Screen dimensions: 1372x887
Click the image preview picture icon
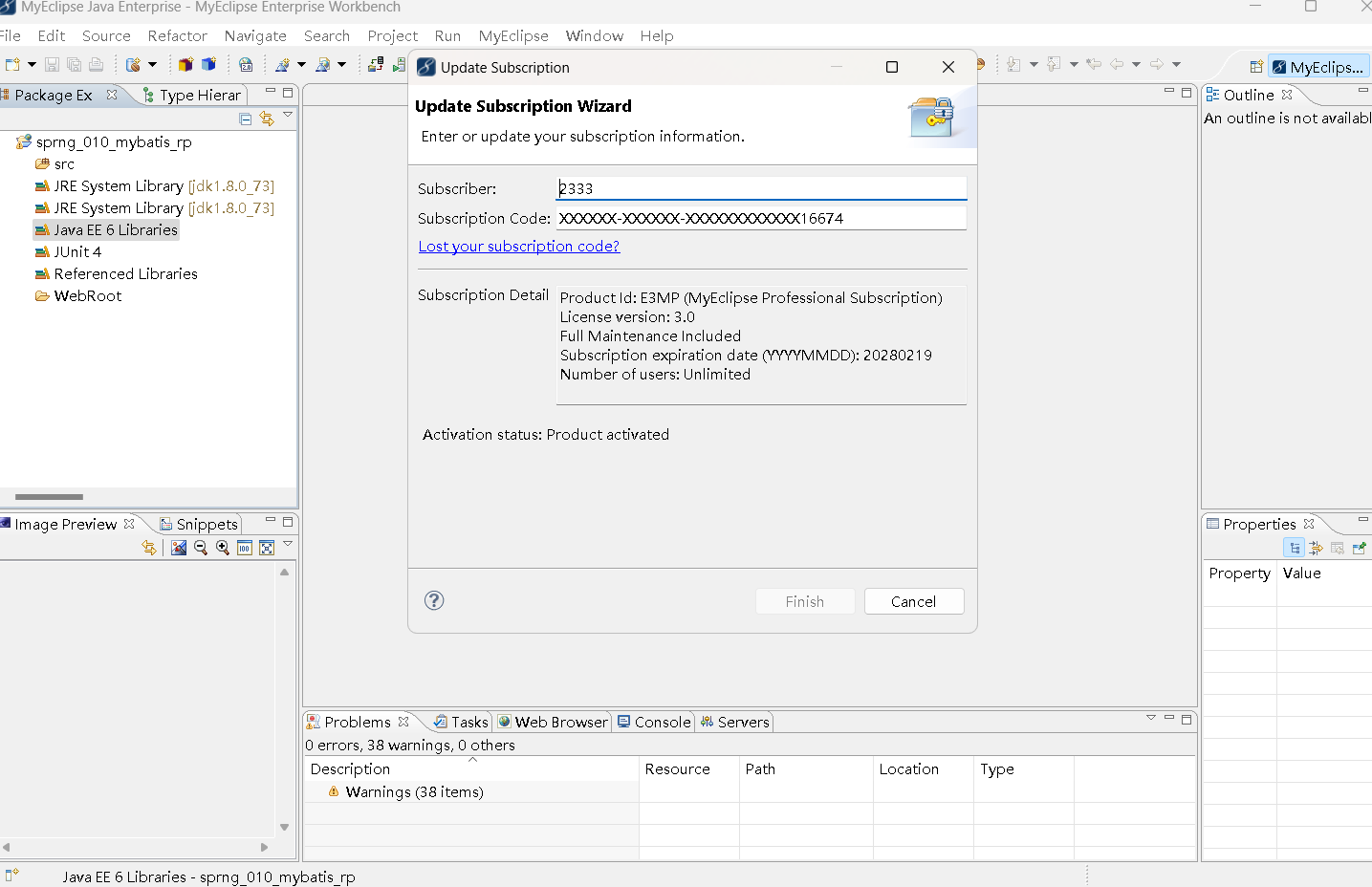179,548
